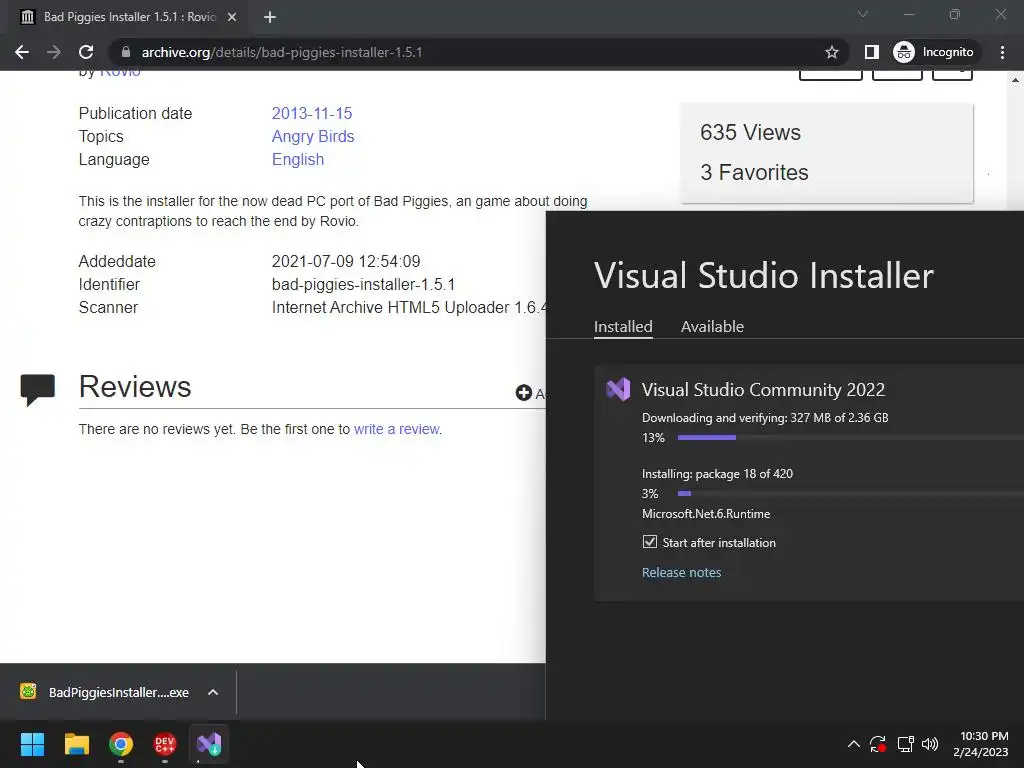Viewport: 1024px width, 768px height.
Task: Click the Reviews speech bubble icon
Action: tap(37, 390)
